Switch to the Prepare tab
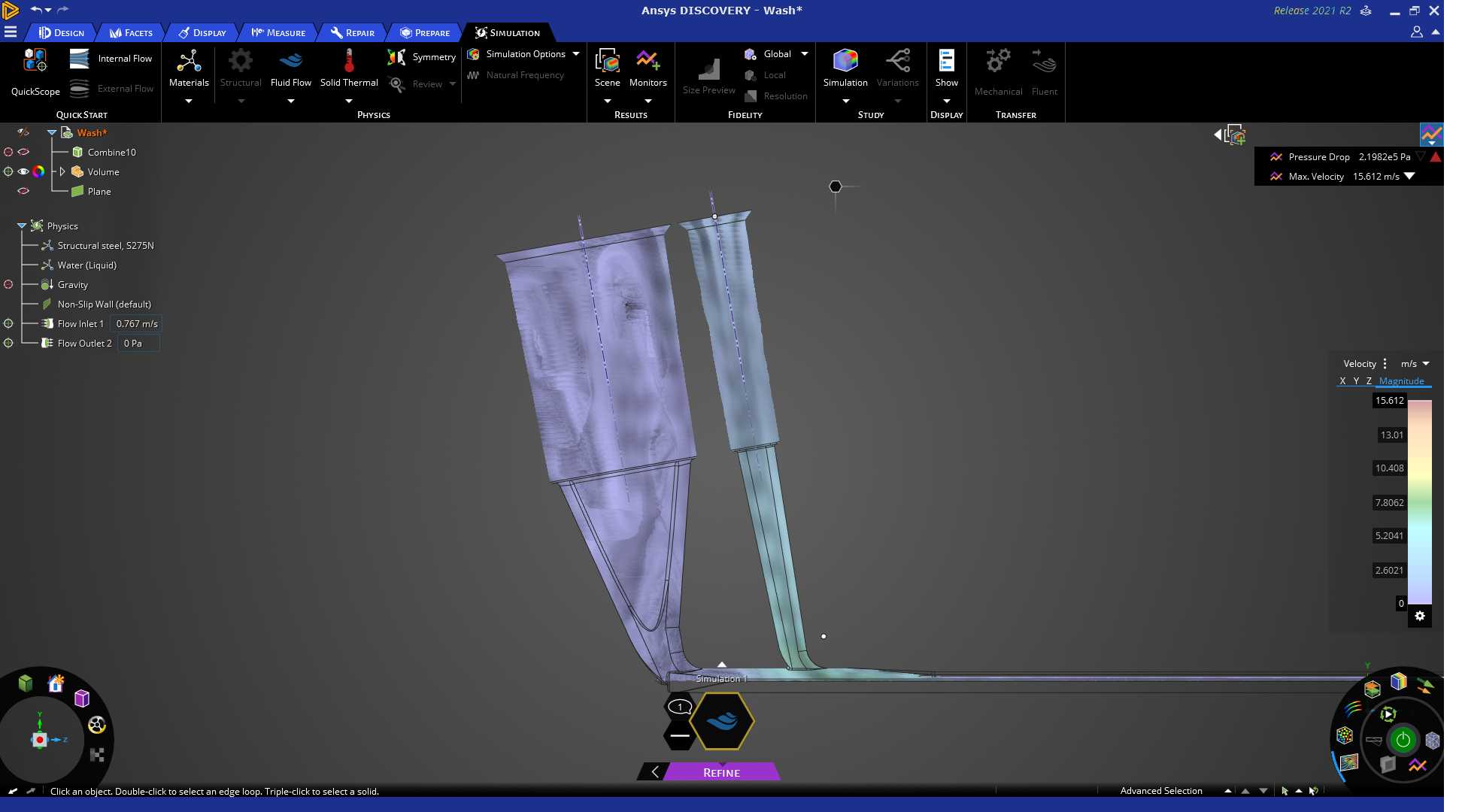1459x812 pixels. tap(425, 33)
